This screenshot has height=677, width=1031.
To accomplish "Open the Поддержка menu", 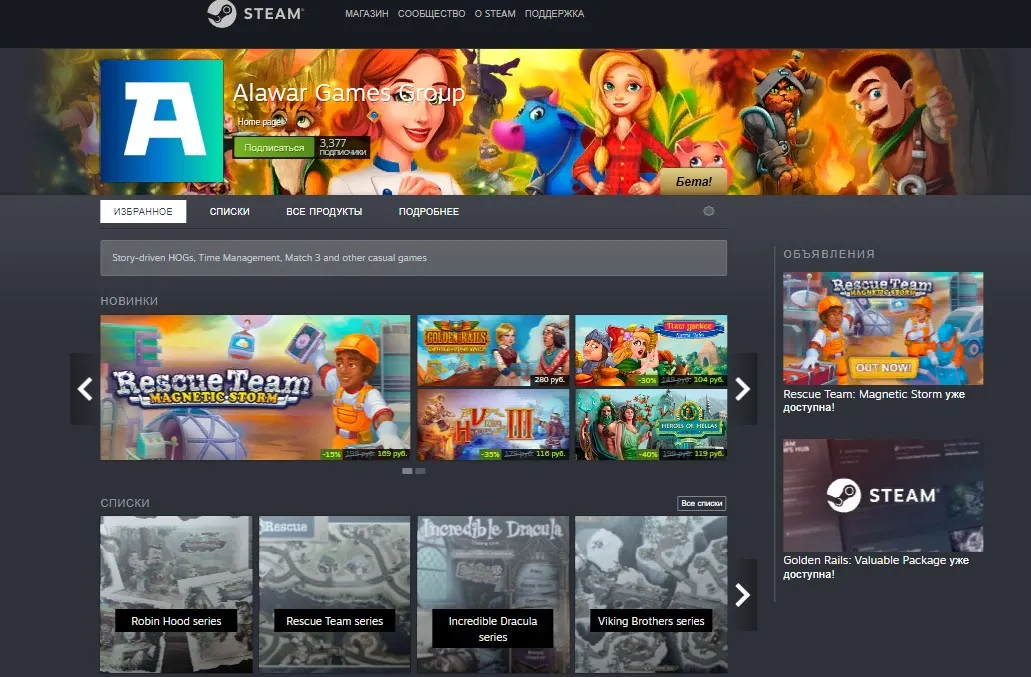I will [554, 14].
